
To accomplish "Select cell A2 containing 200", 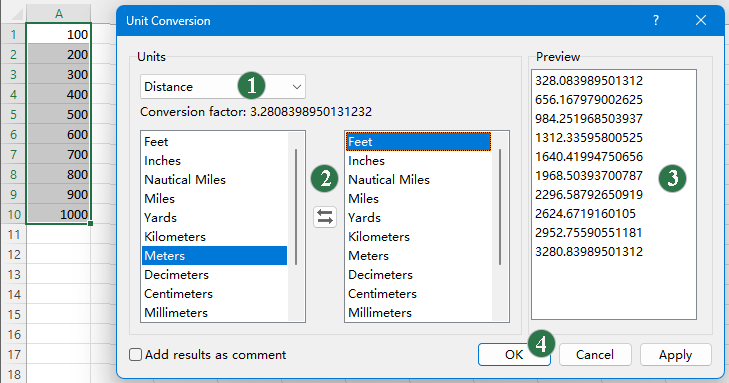I will [59, 54].
